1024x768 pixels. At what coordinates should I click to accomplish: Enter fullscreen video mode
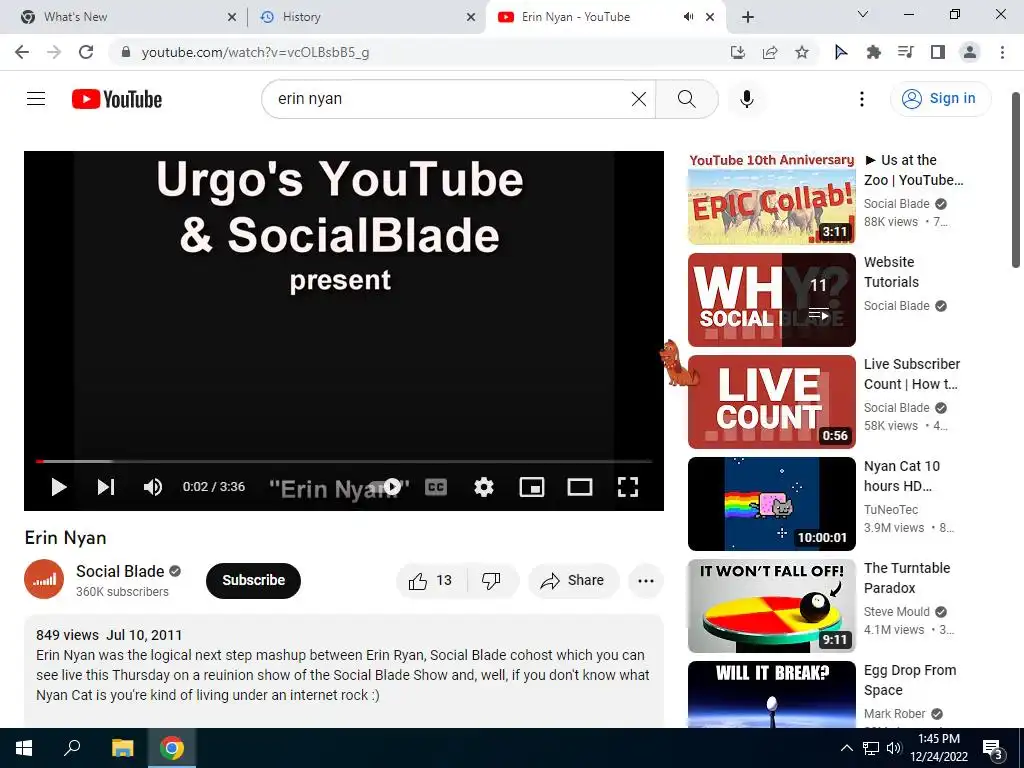click(628, 487)
